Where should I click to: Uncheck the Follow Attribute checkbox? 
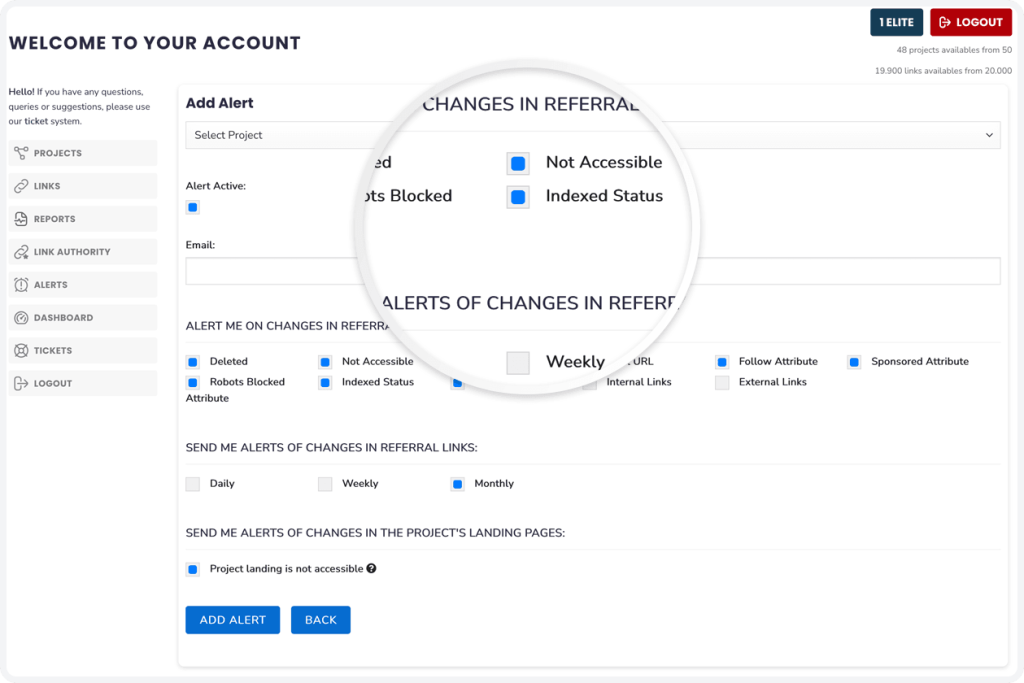tap(722, 362)
